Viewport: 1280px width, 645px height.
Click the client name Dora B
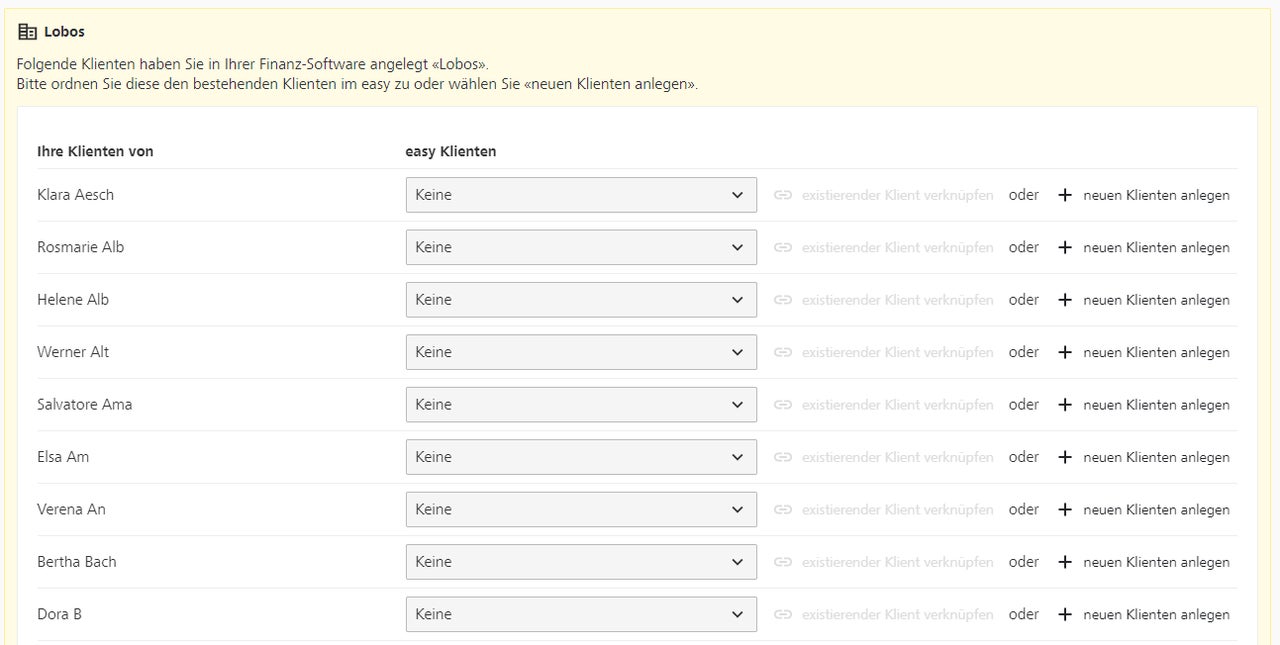click(59, 614)
